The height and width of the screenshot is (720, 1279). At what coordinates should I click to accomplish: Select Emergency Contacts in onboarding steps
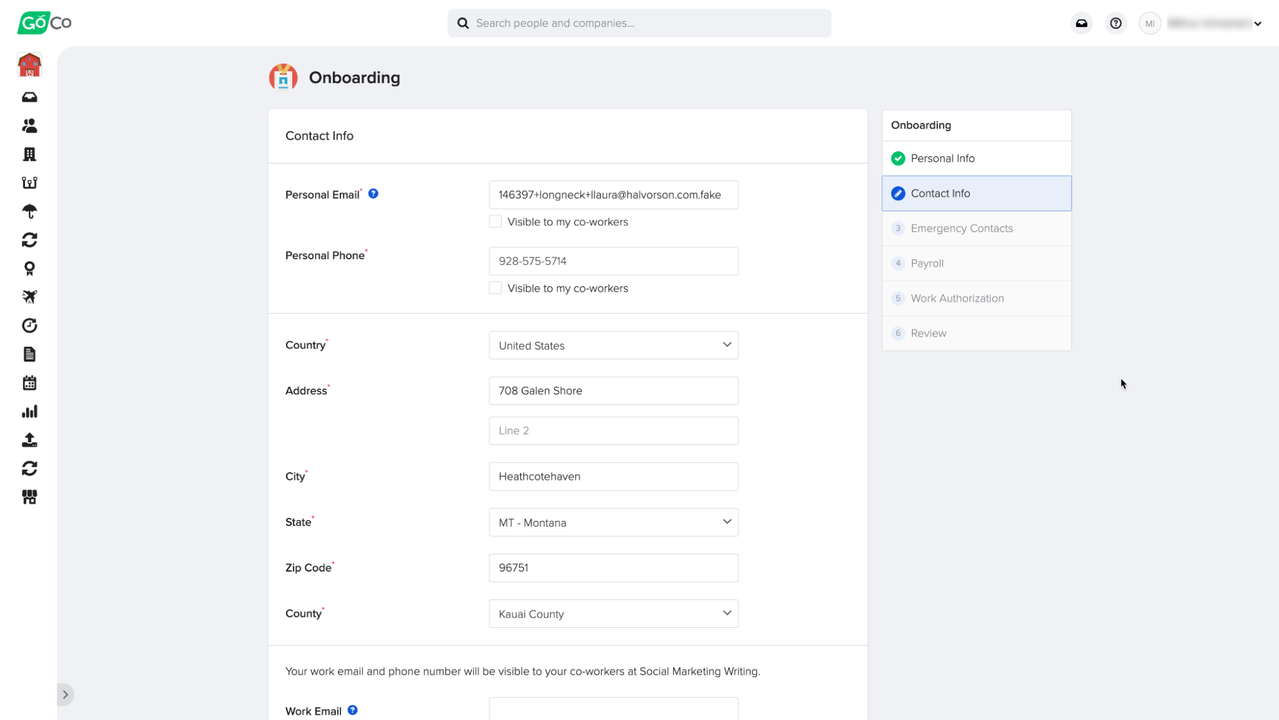pyautogui.click(x=961, y=228)
